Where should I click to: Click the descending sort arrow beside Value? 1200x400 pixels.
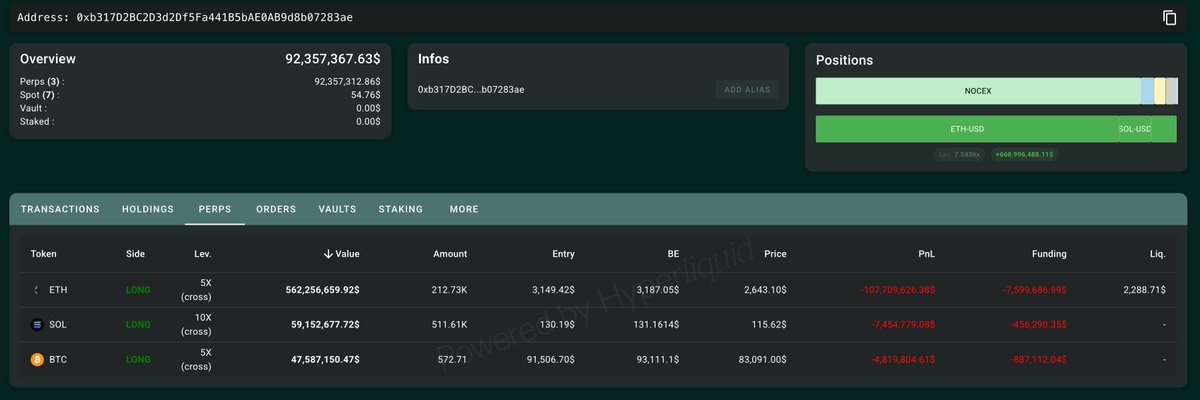click(328, 254)
